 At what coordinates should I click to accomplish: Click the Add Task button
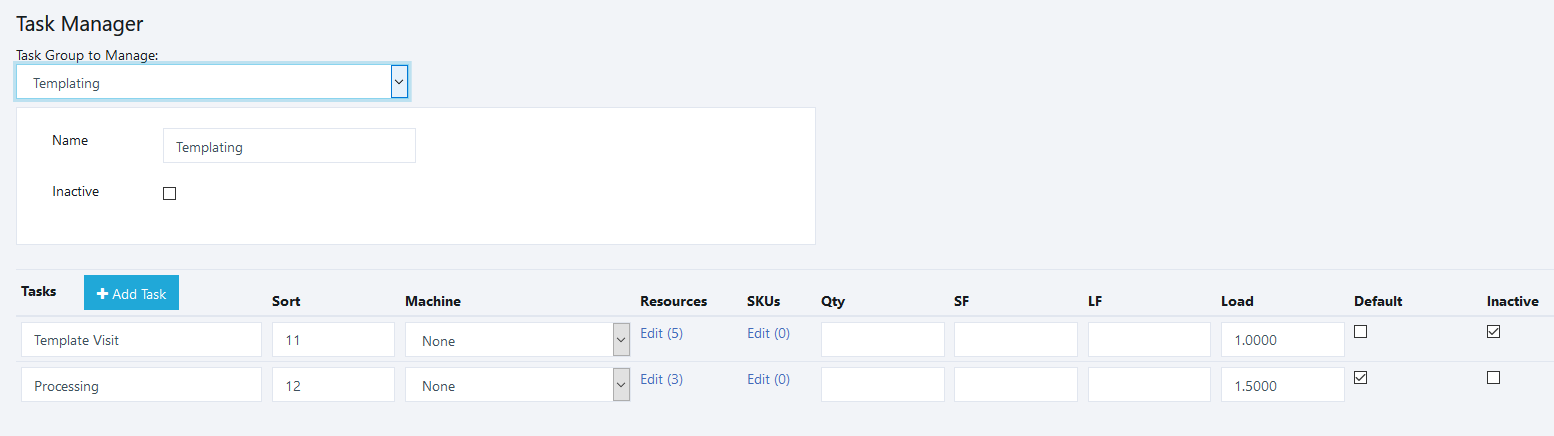pos(131,293)
